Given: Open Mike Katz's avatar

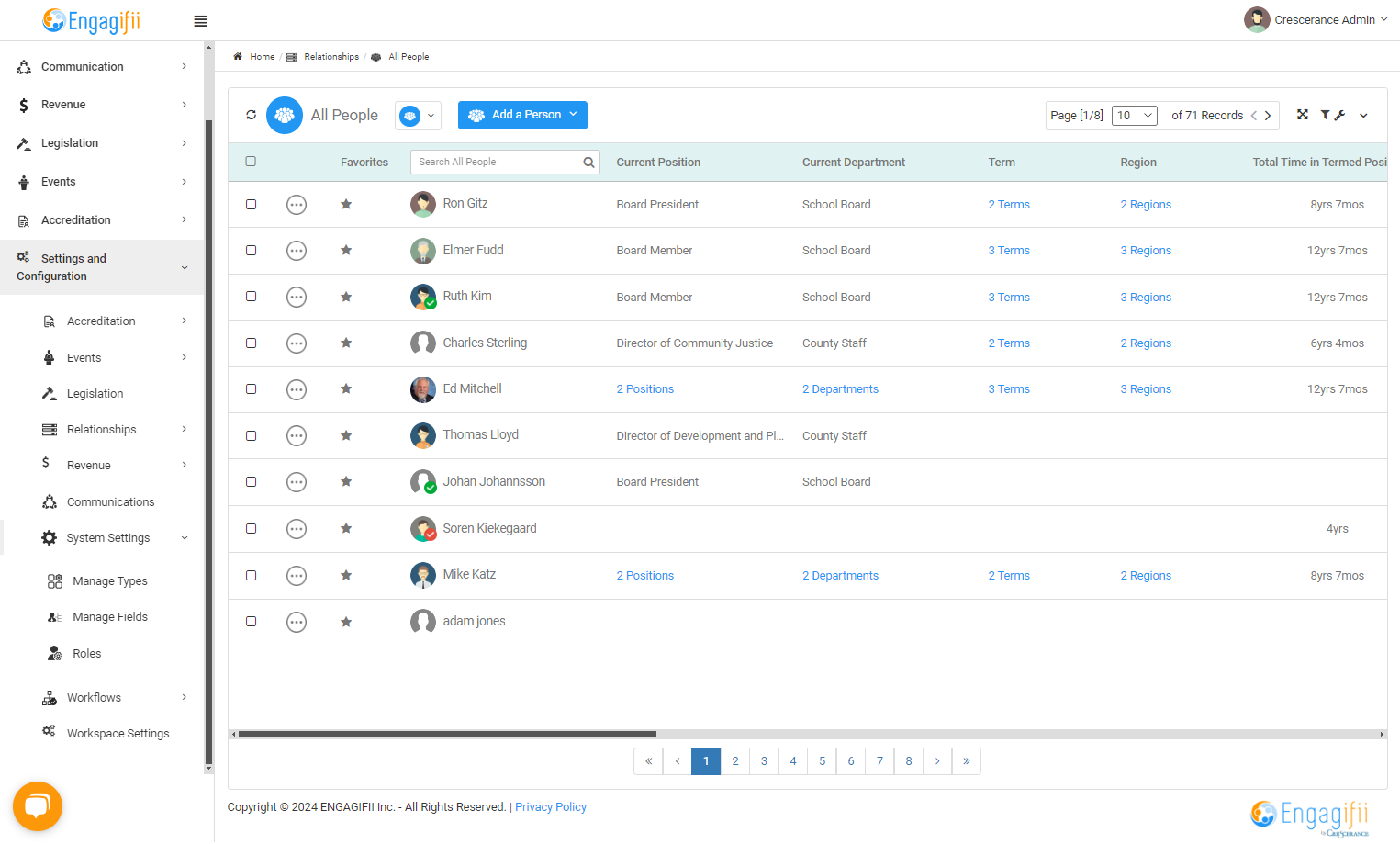Looking at the screenshot, I should tap(423, 575).
